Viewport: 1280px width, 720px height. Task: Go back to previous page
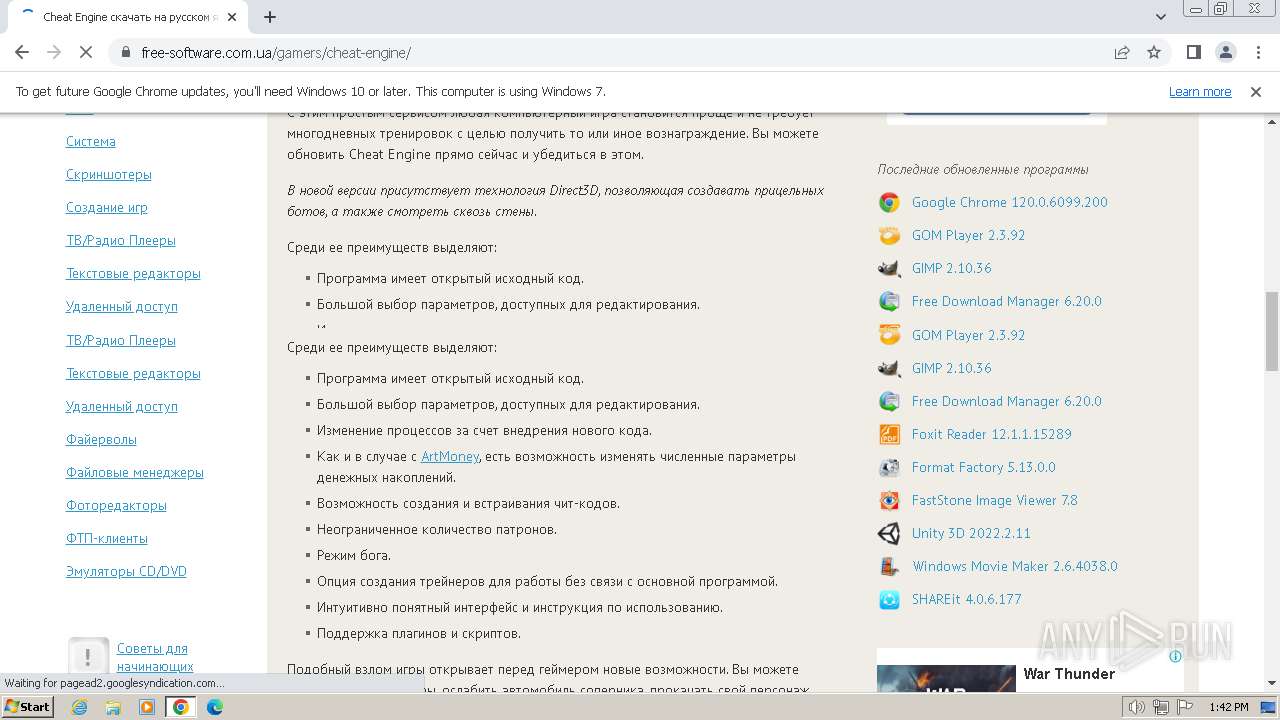pos(22,52)
